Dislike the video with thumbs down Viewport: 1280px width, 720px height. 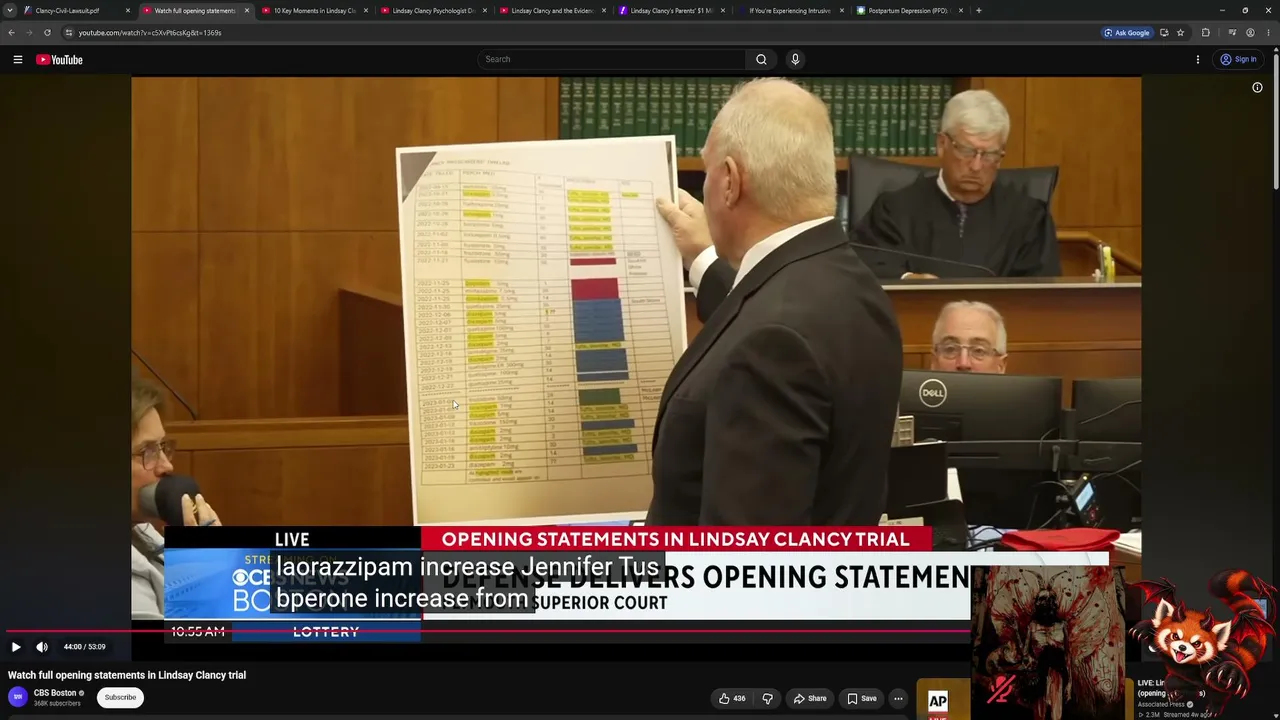[767, 698]
